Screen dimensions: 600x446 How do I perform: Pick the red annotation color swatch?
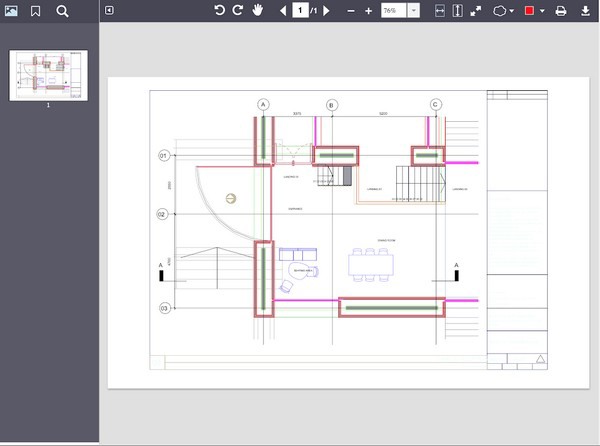click(x=530, y=11)
